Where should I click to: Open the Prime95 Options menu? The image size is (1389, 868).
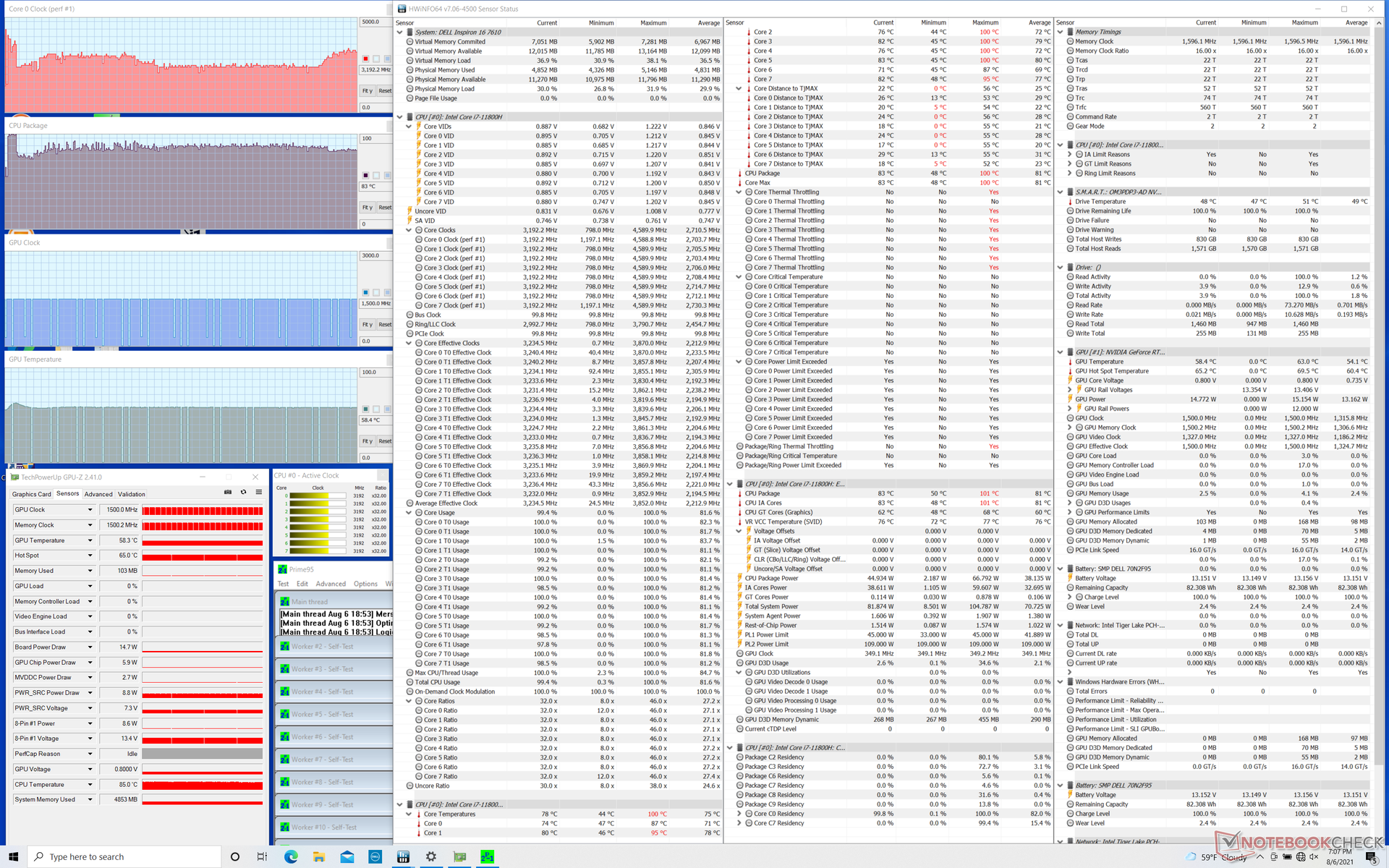click(365, 584)
